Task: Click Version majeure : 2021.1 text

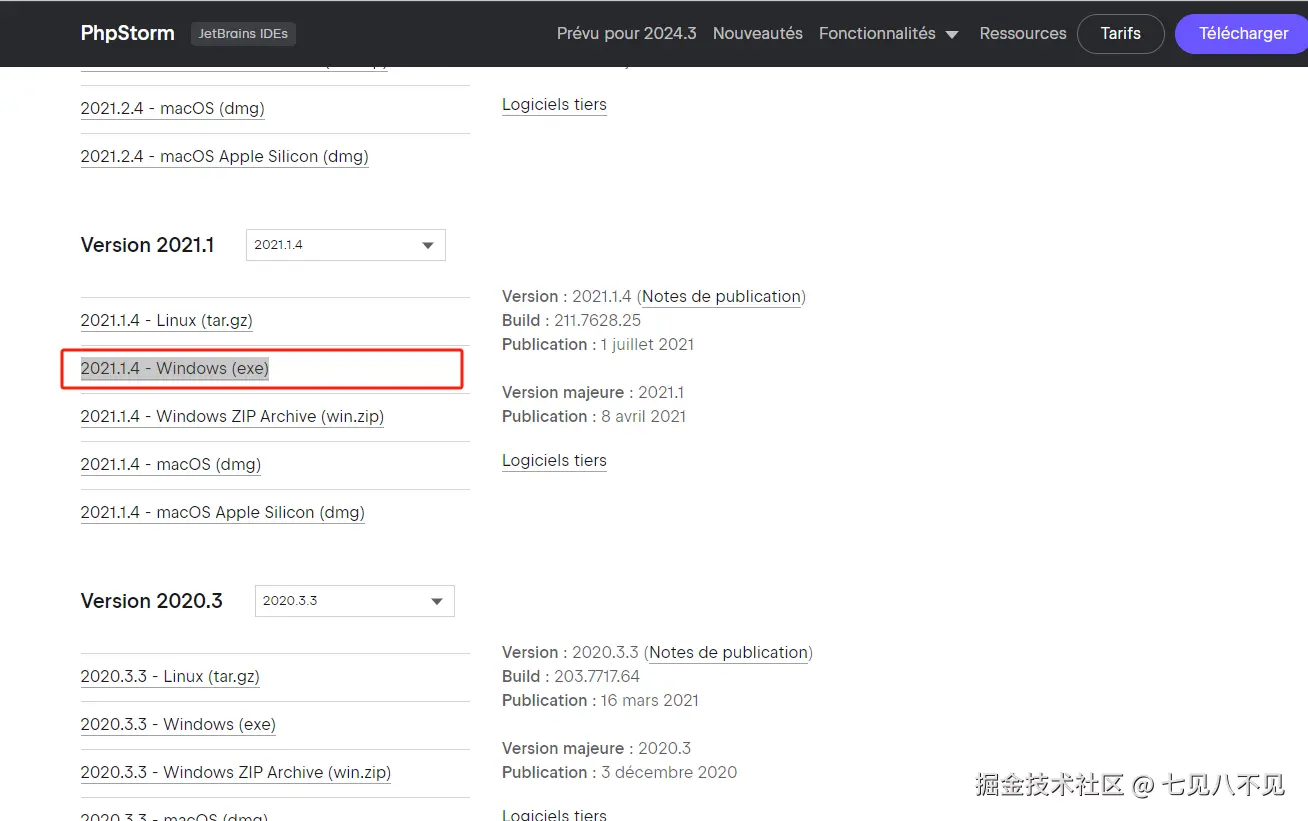Action: click(593, 392)
